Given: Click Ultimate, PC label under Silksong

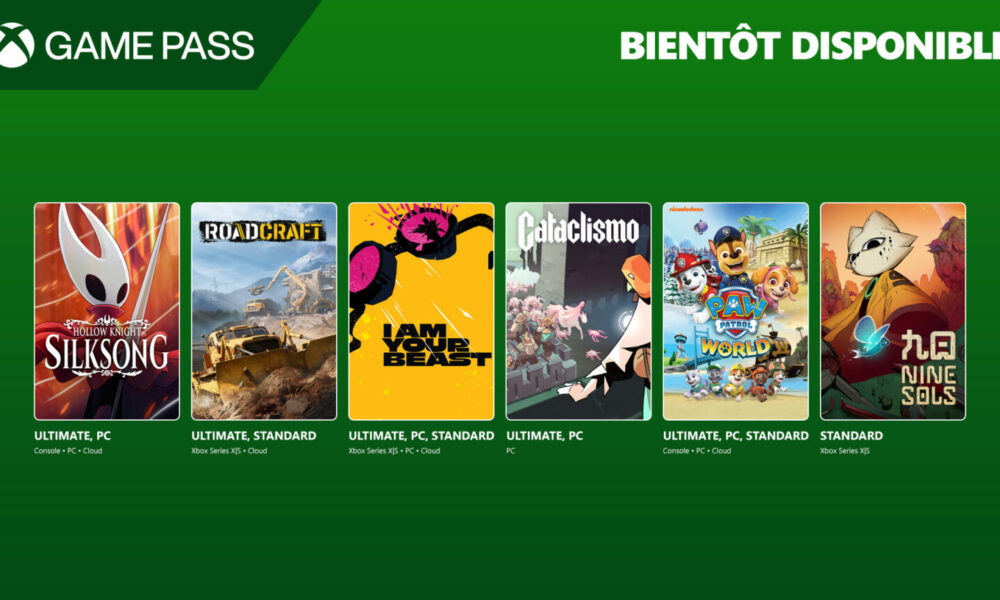Looking at the screenshot, I should coord(72,436).
